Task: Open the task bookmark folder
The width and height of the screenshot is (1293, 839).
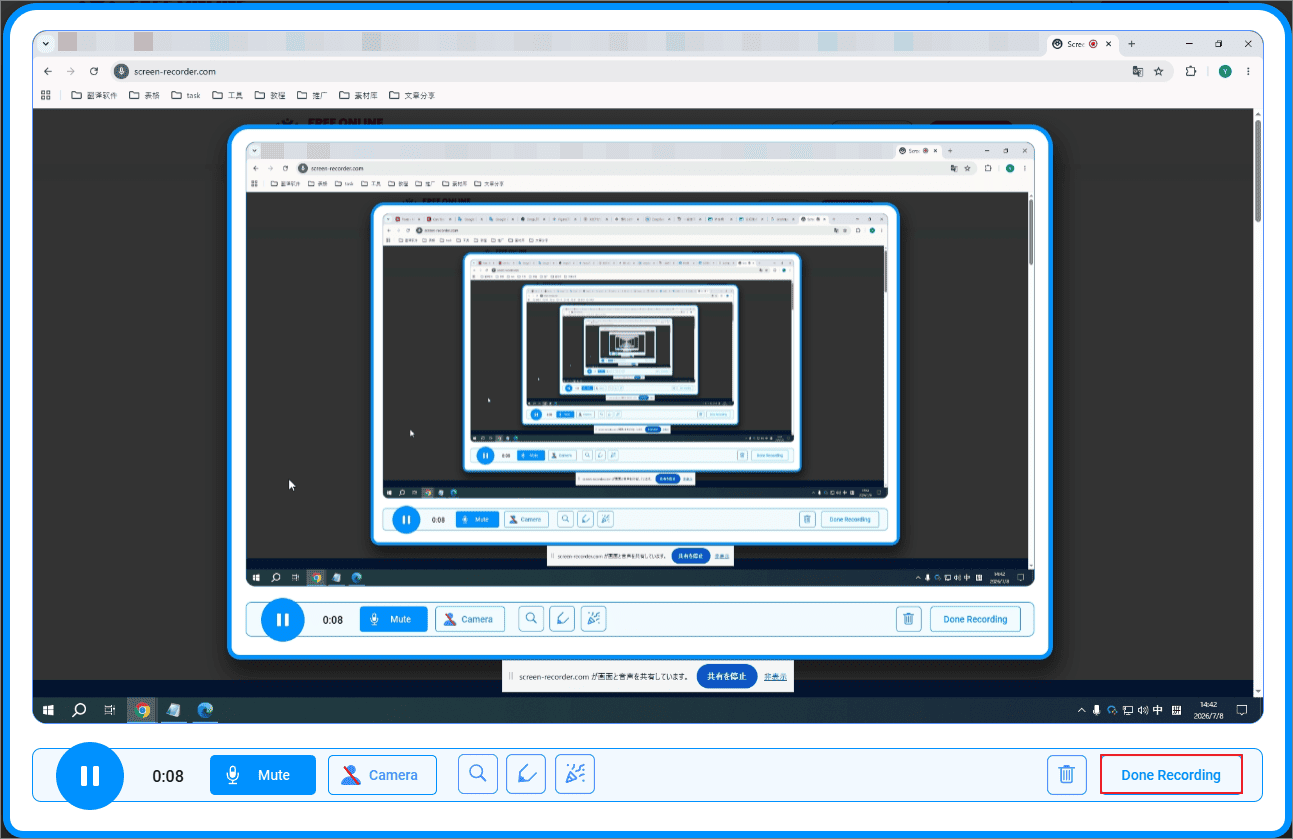Action: point(186,95)
